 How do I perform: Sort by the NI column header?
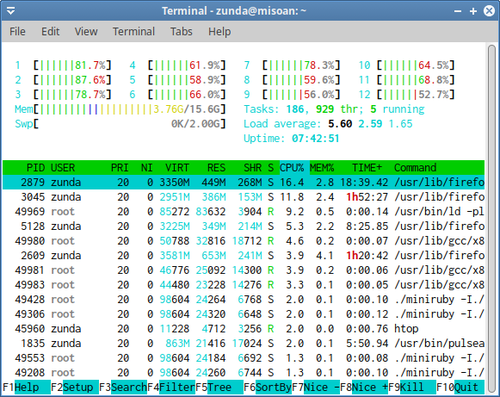click(x=147, y=168)
